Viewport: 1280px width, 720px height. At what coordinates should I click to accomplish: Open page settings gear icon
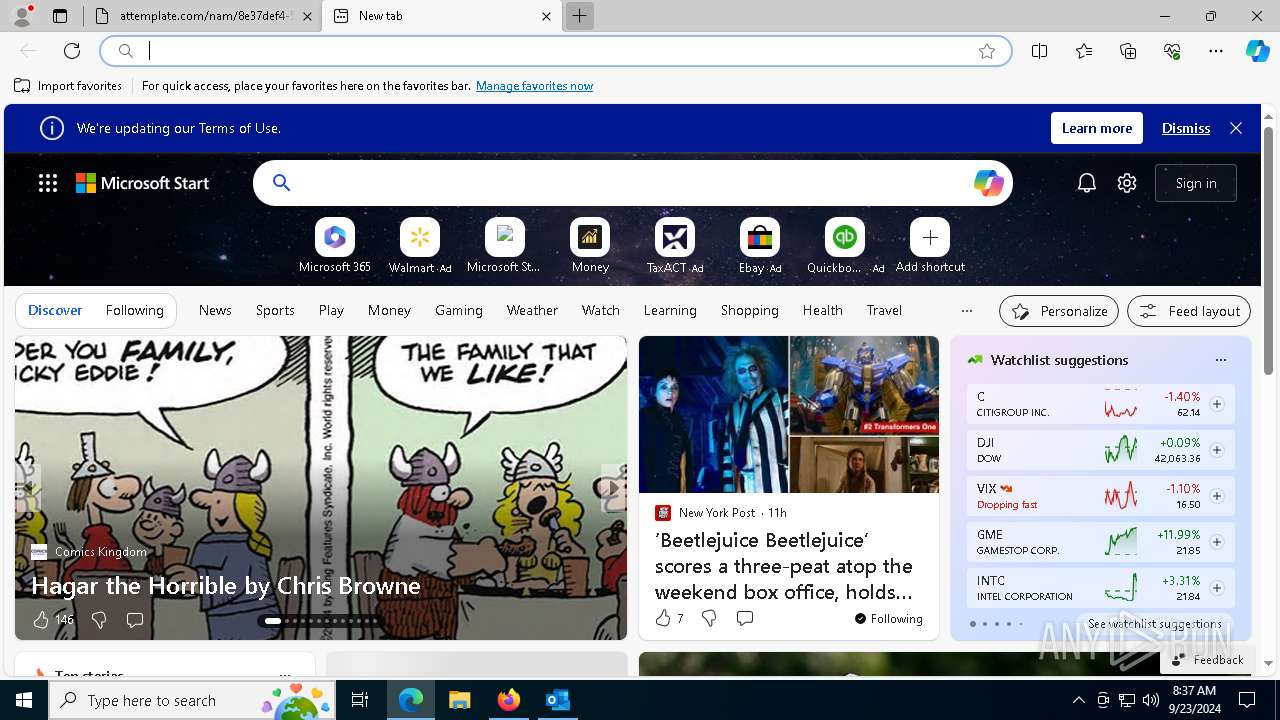(1127, 183)
